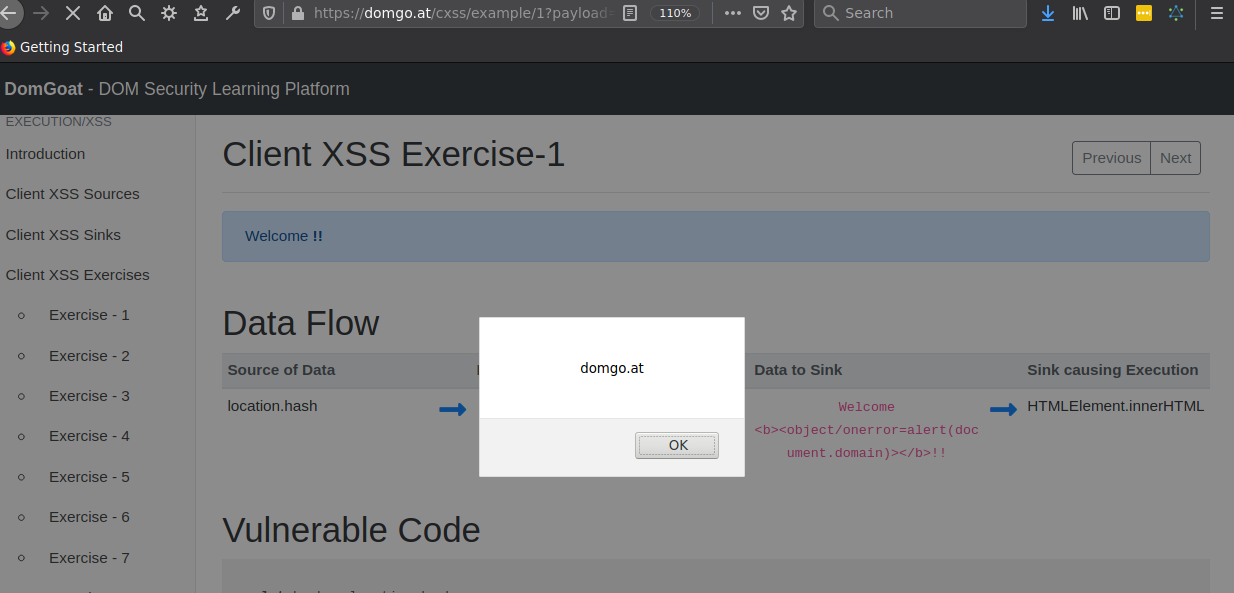Click the padlock site security icon
The height and width of the screenshot is (593, 1234).
[296, 13]
